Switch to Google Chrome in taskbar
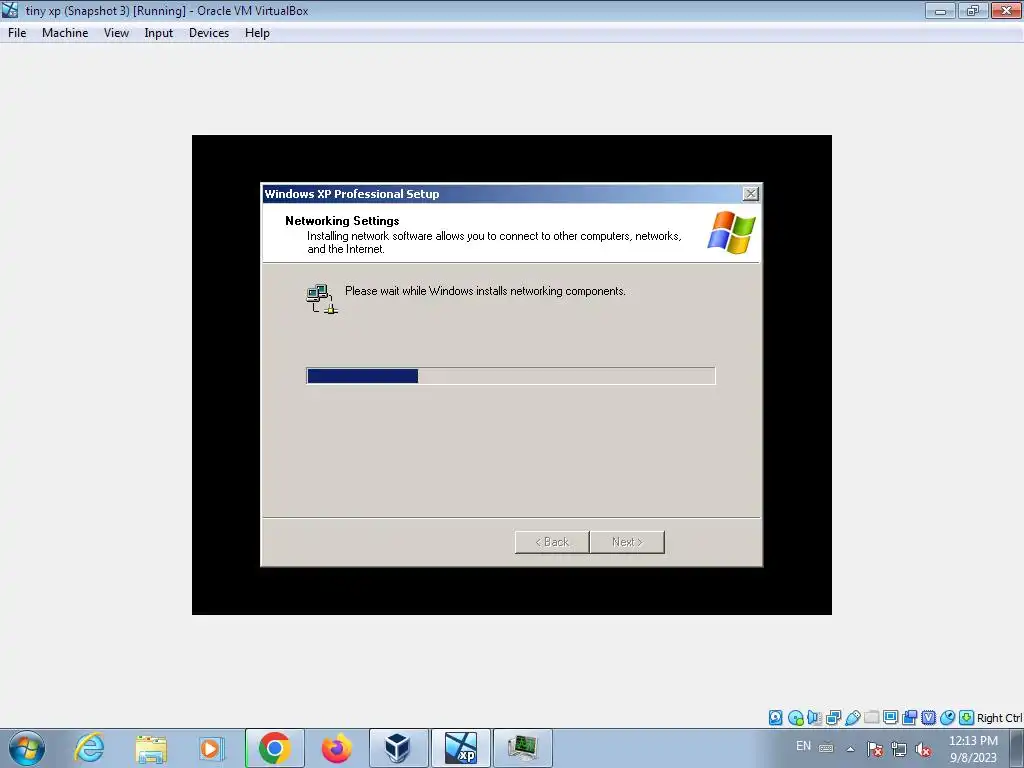The image size is (1024, 768). coord(274,748)
